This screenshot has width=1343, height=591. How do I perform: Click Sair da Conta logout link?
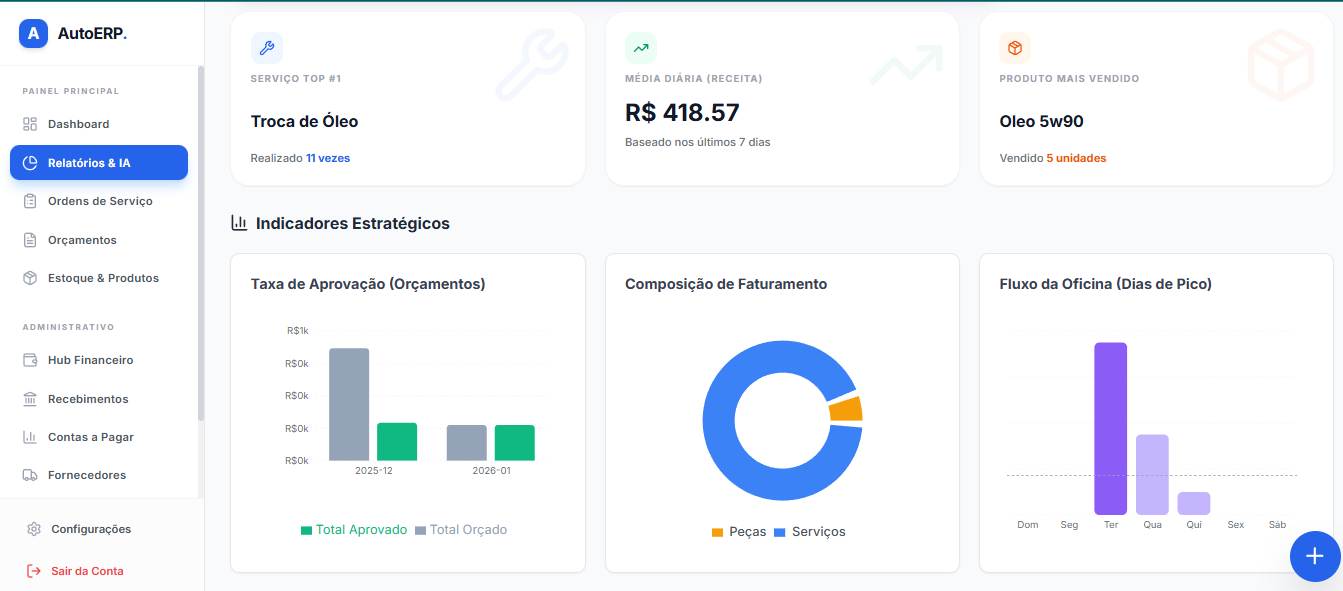[87, 571]
